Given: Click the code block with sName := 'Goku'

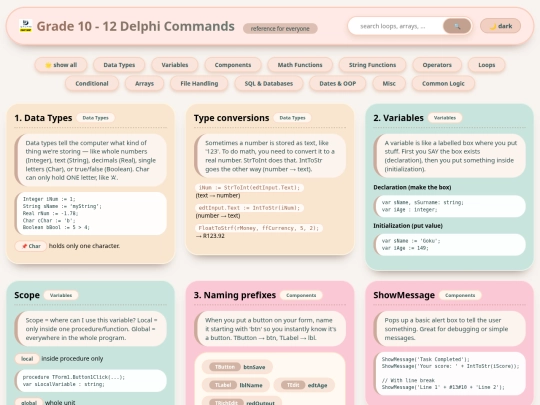Looking at the screenshot, I should click(450, 245).
